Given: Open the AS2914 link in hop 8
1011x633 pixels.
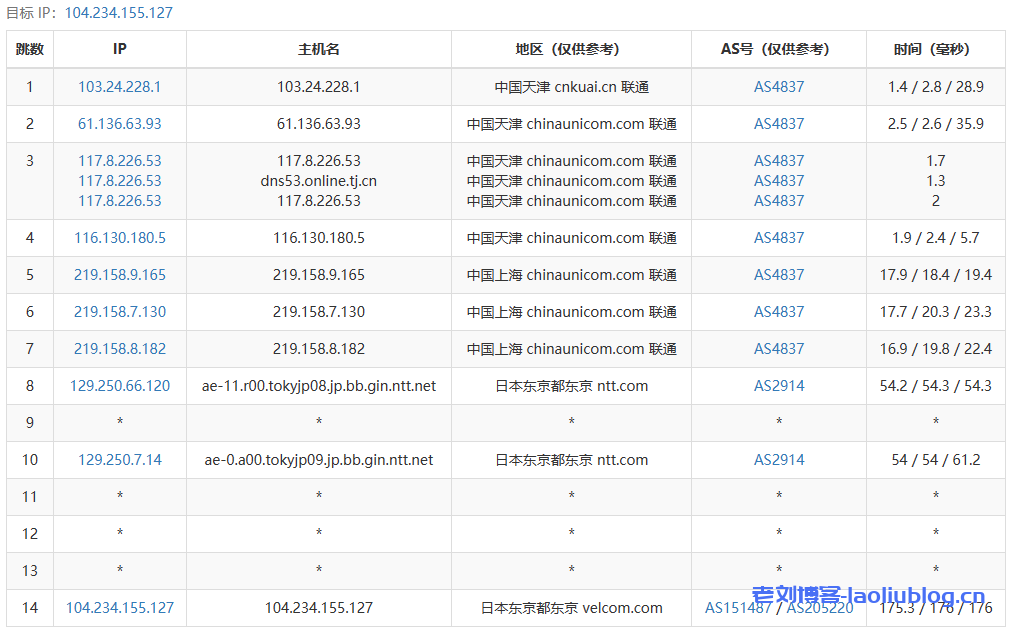Looking at the screenshot, I should pos(780,386).
